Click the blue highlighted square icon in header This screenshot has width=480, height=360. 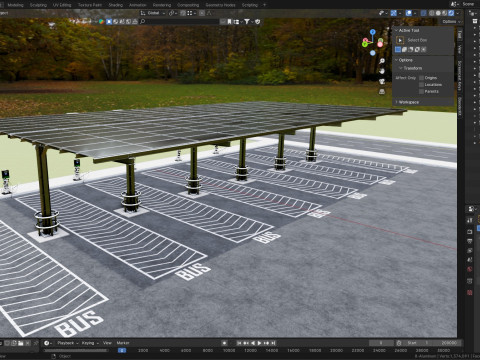[109, 22]
